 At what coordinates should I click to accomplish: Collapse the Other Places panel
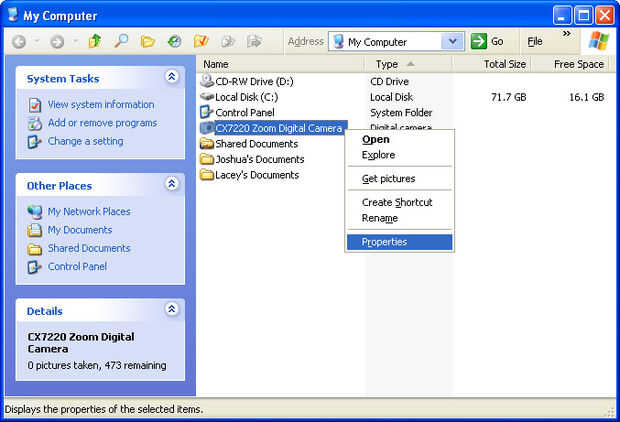coord(172,184)
